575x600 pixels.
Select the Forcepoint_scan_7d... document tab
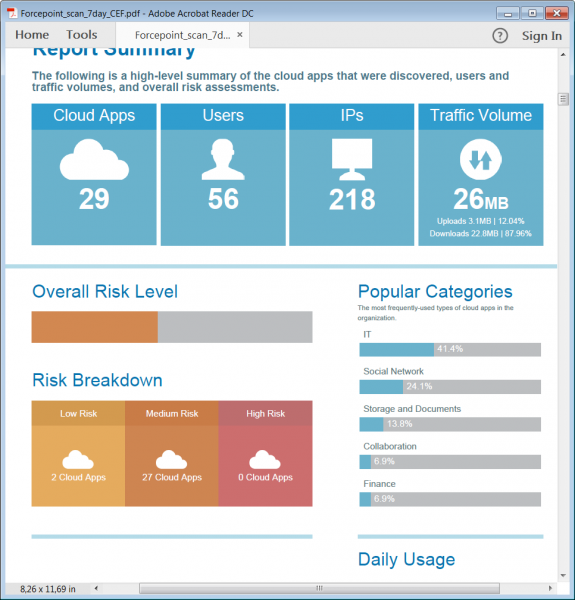(182, 35)
